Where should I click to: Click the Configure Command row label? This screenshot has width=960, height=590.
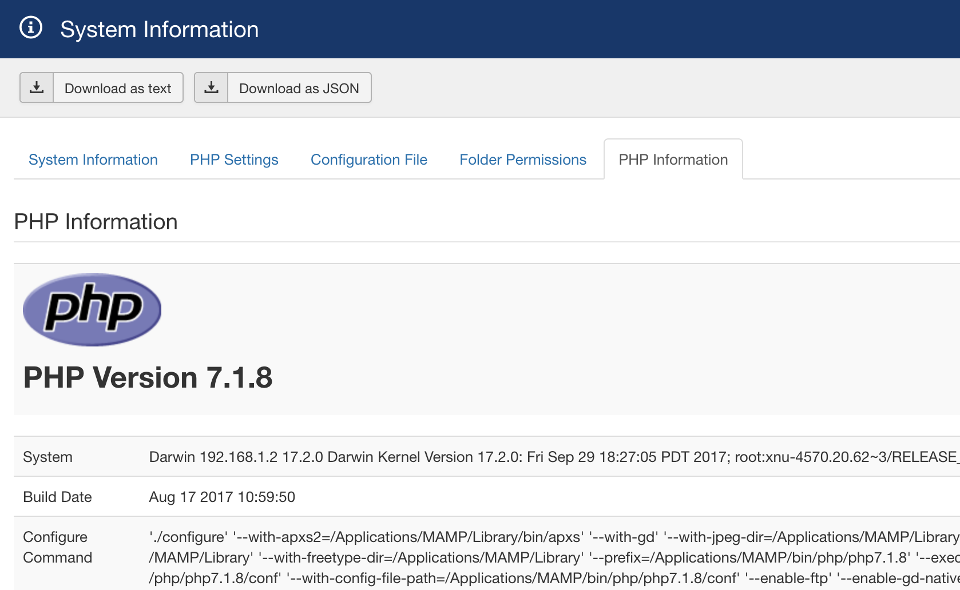[58, 547]
